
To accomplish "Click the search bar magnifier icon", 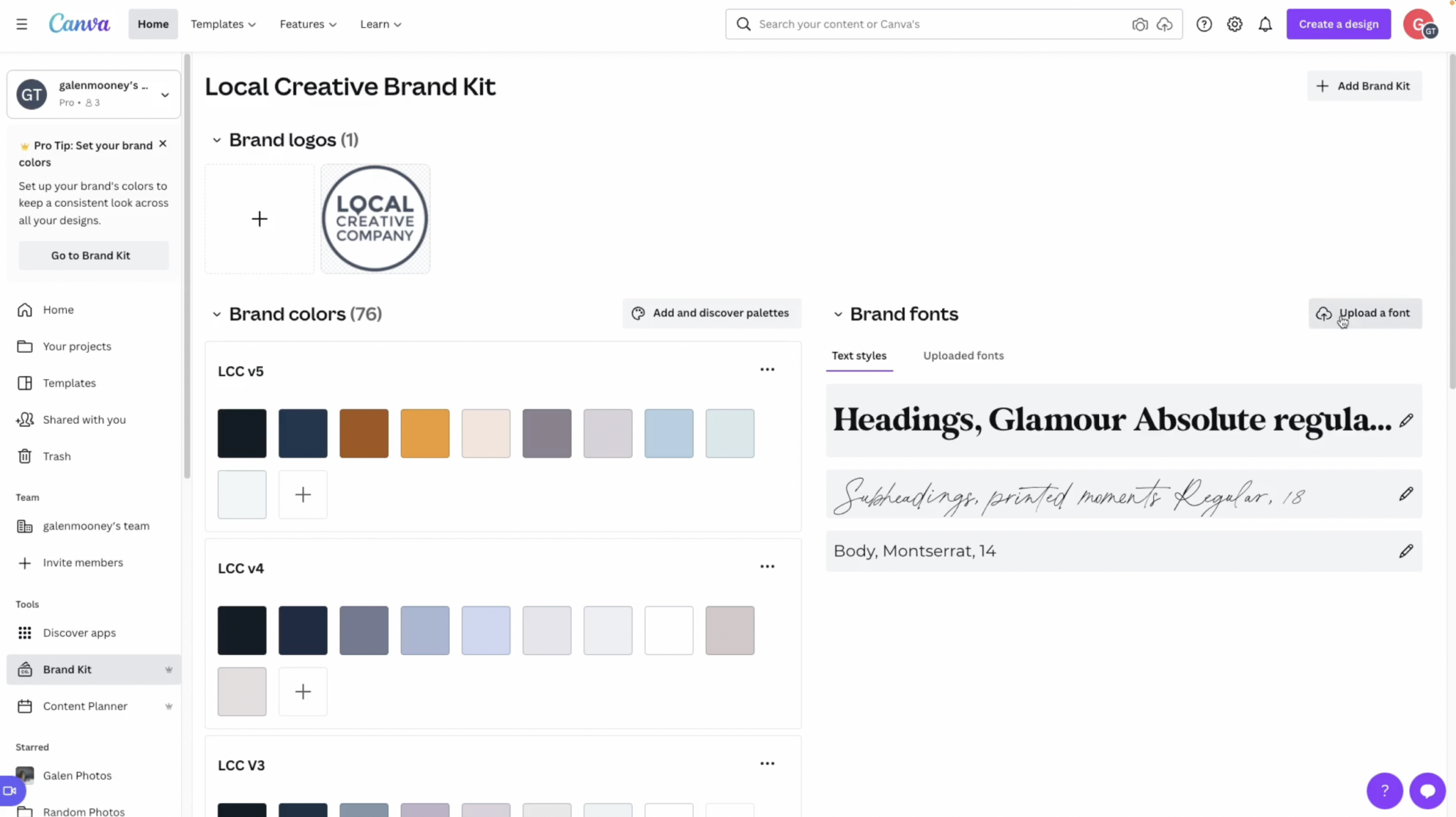I will pos(744,23).
